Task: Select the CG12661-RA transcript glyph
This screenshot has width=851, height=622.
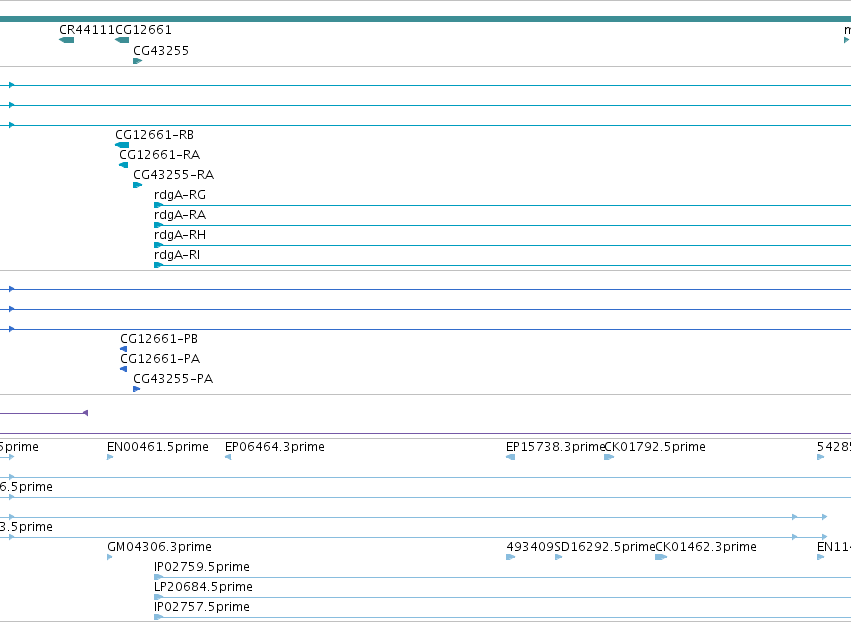Action: click(x=124, y=165)
